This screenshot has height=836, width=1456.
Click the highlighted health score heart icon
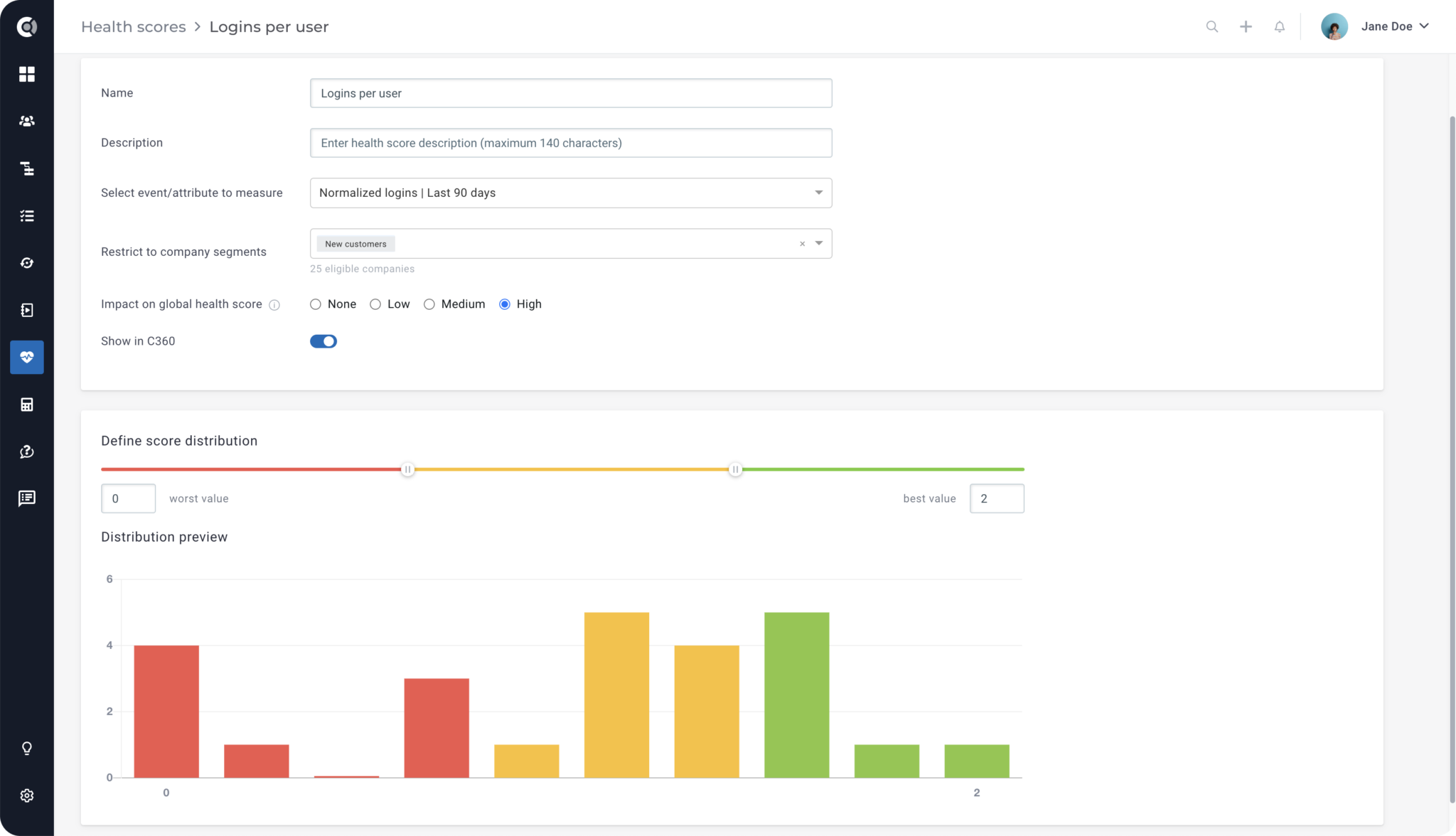(27, 358)
